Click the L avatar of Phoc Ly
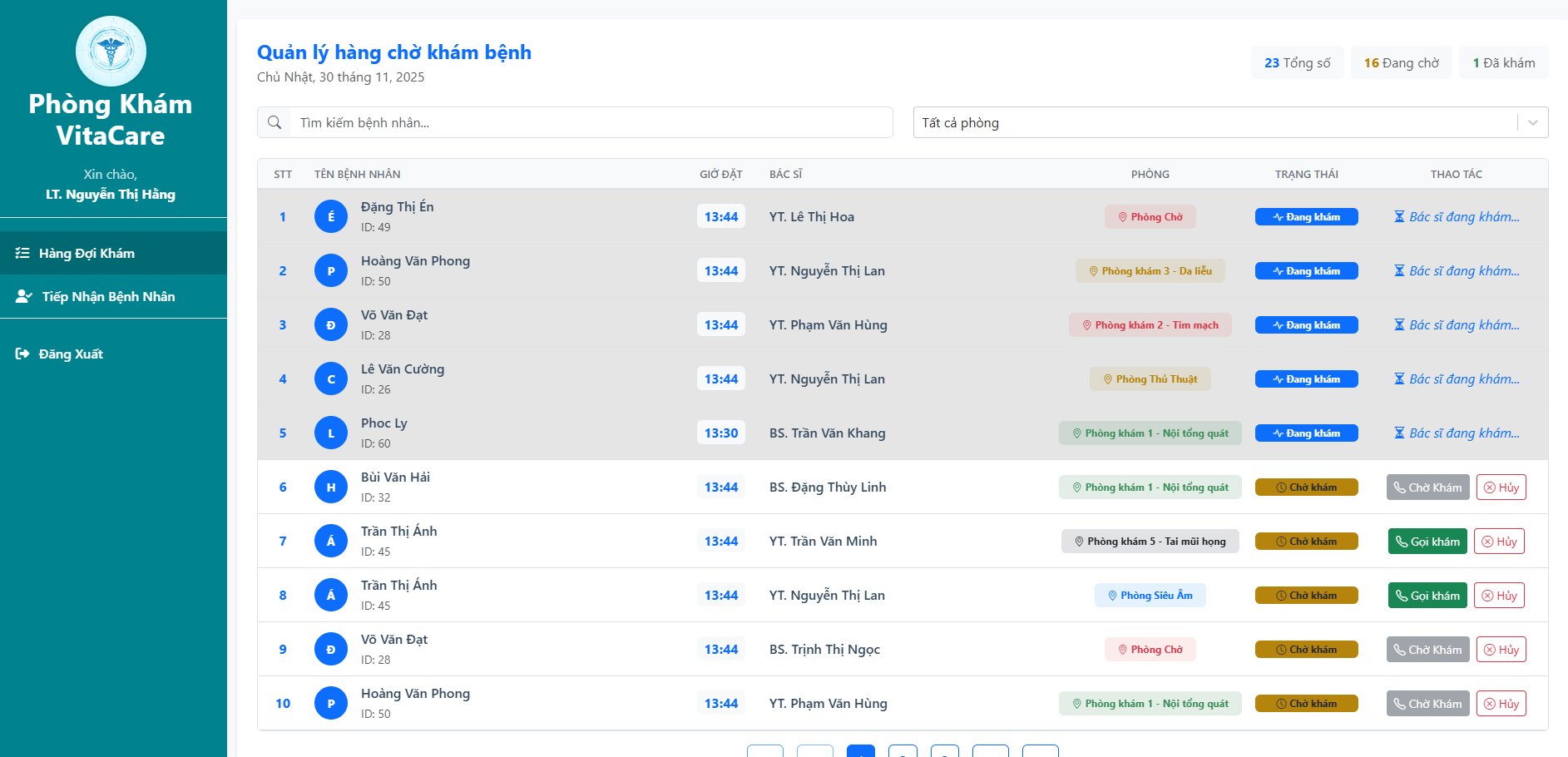Viewport: 1568px width, 757px height. click(331, 433)
